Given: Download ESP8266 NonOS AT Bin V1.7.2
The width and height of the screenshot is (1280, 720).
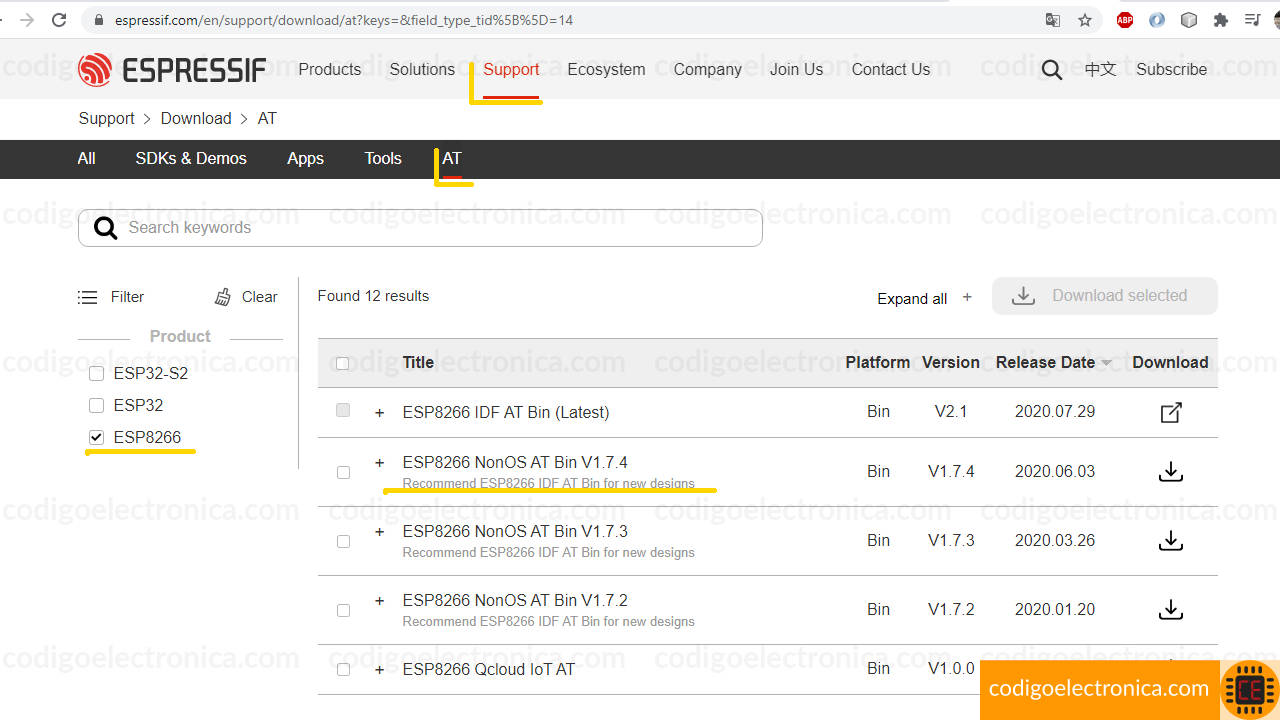Looking at the screenshot, I should pos(1171,609).
